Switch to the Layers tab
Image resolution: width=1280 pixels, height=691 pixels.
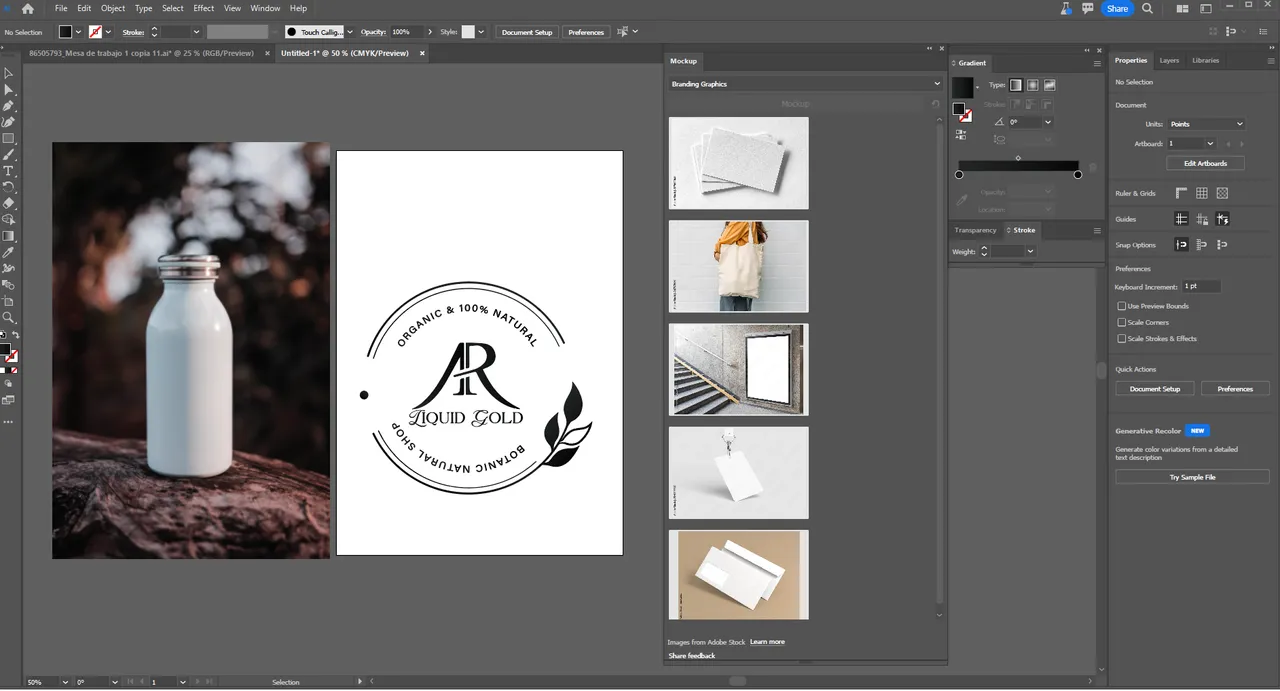coord(1169,60)
